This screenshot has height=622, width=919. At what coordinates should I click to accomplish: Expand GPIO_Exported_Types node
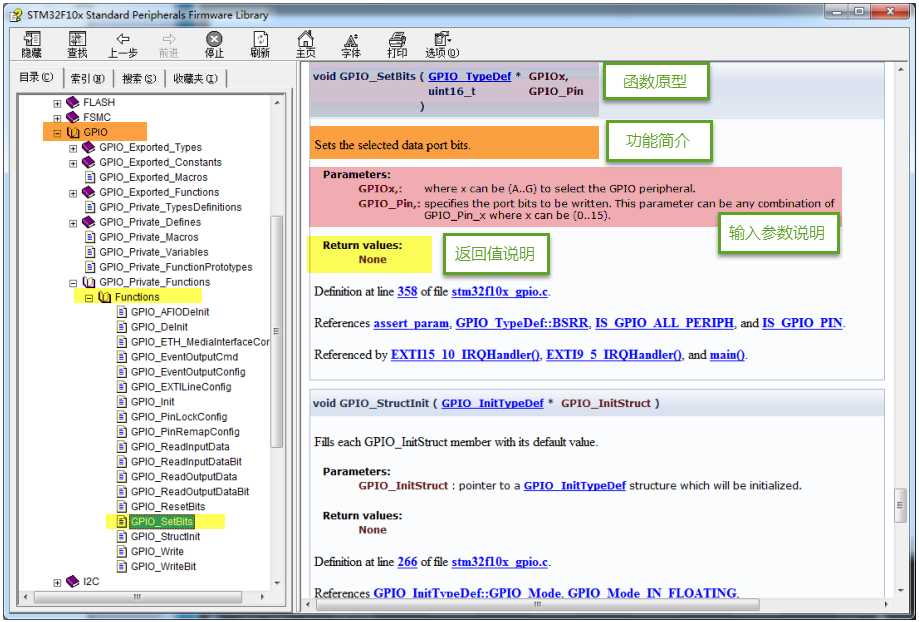[x=73, y=148]
